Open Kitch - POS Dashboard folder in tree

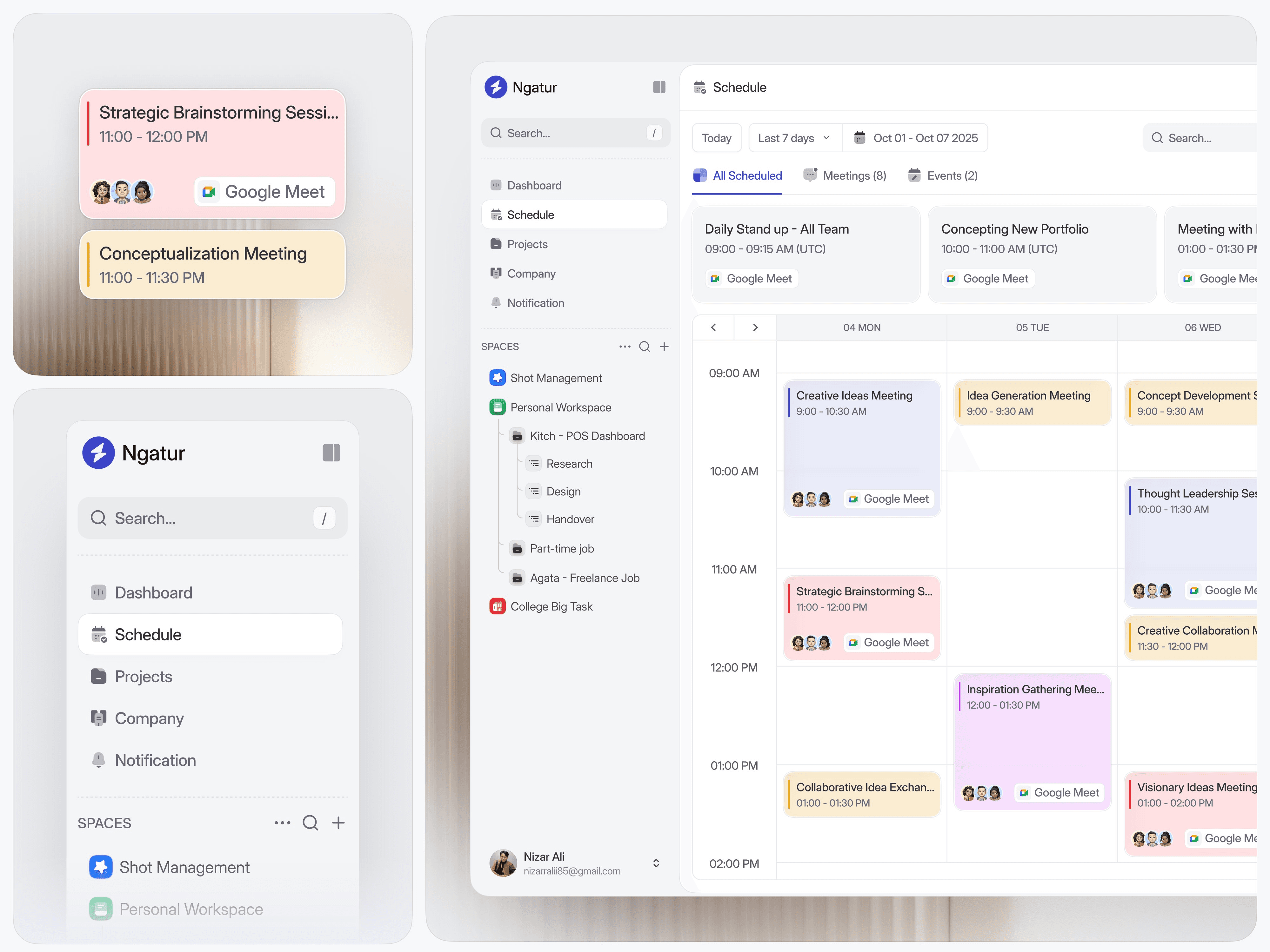(x=587, y=436)
